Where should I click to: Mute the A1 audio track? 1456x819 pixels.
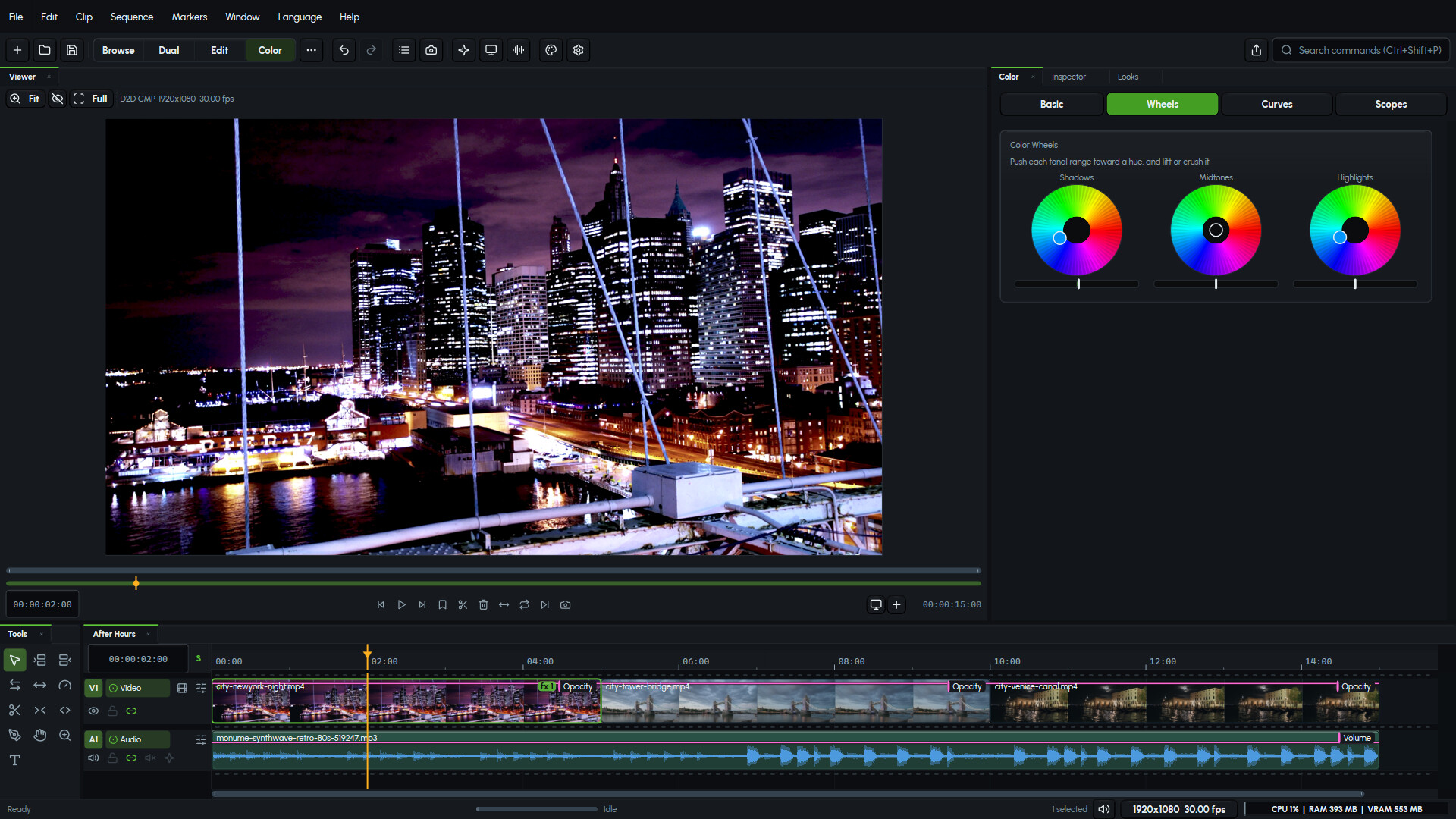click(x=93, y=758)
